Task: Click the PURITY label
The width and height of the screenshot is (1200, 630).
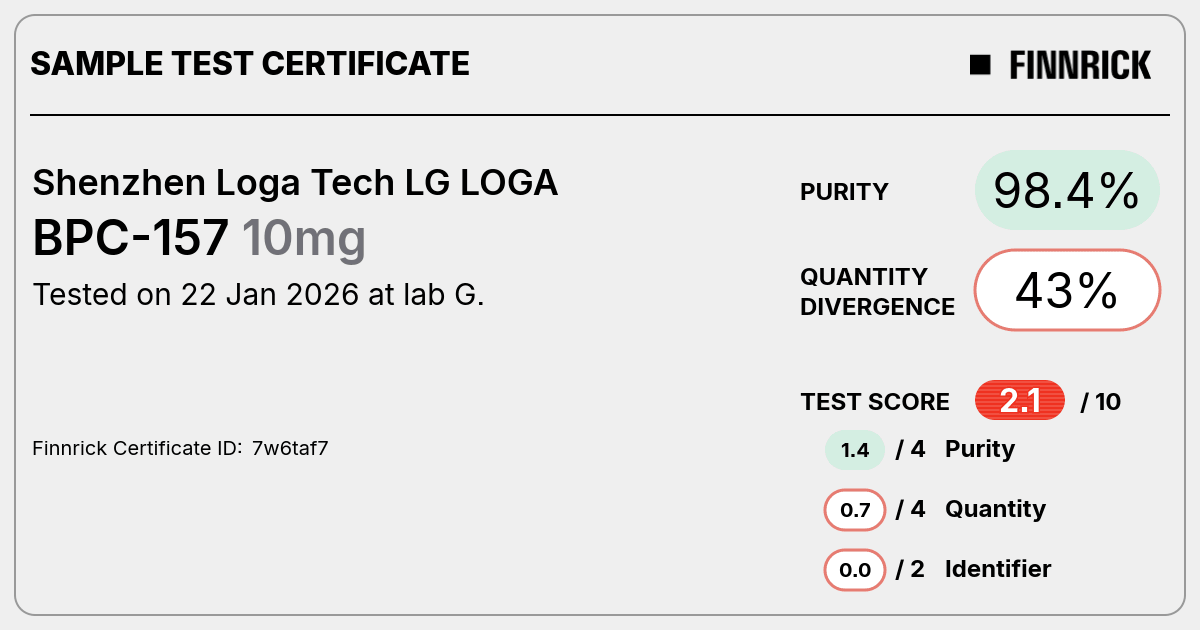Action: coord(844,192)
